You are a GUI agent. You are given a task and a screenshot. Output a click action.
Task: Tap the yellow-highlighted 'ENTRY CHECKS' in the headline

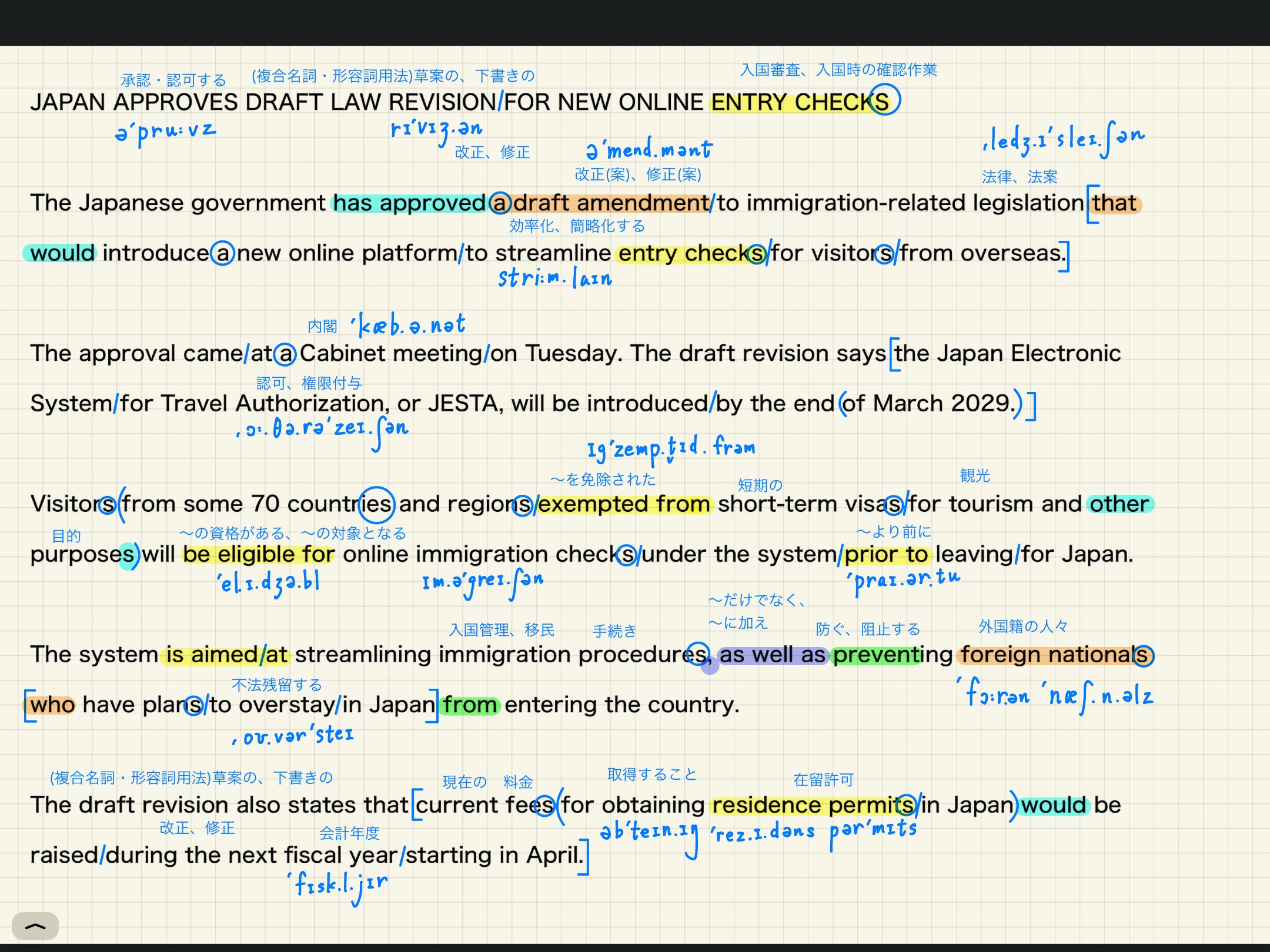pos(798,103)
